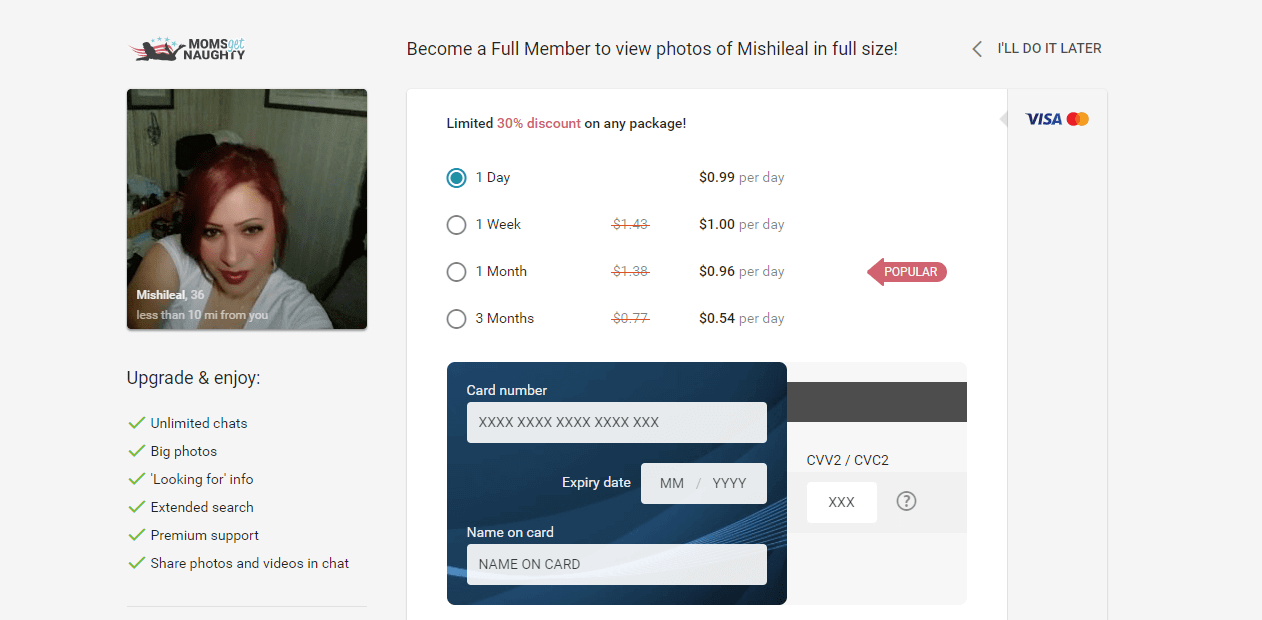The image size is (1262, 620).
Task: Click the Visa card logo
Action: coord(1044,119)
